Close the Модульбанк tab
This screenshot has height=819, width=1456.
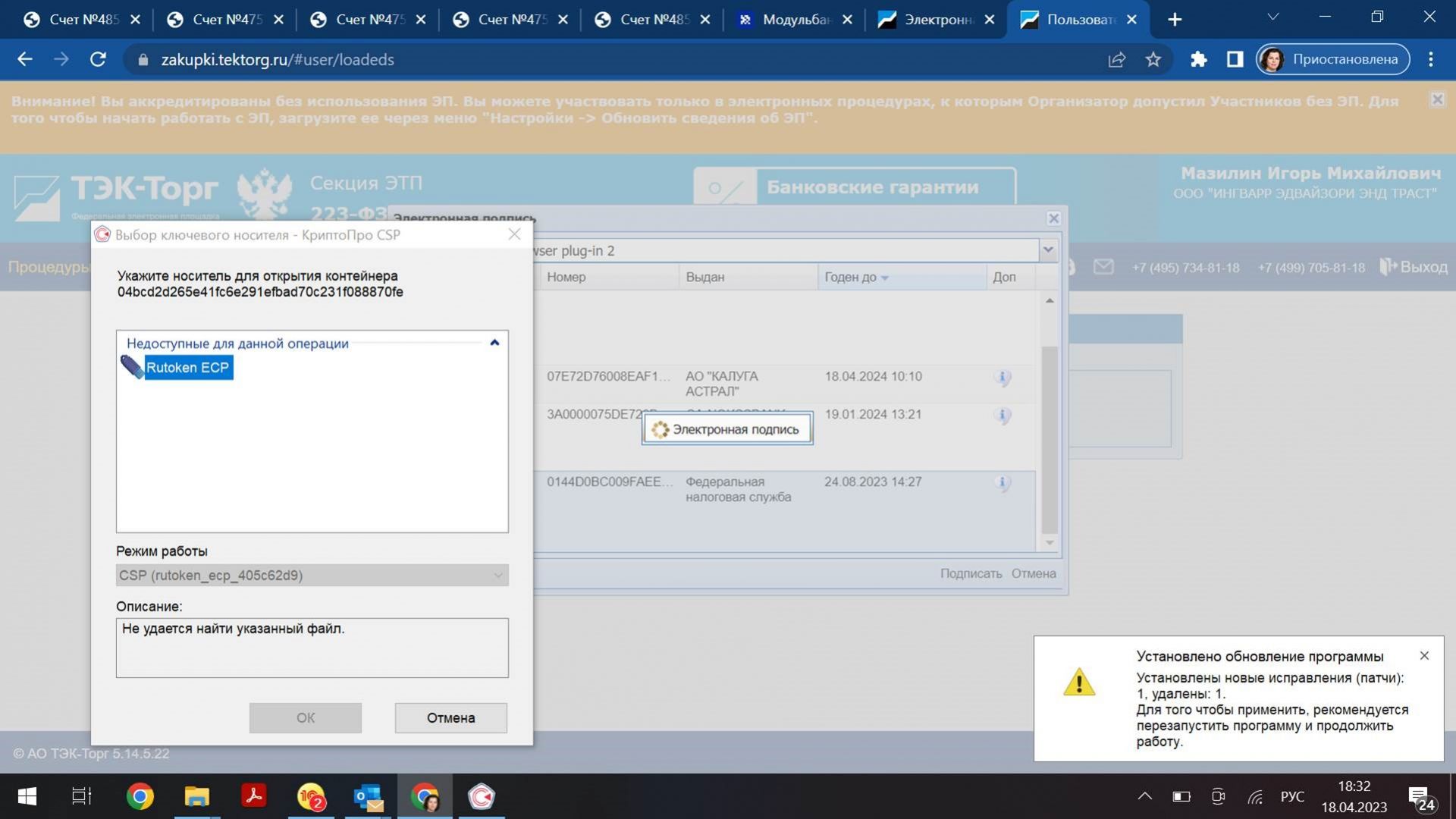(x=847, y=20)
